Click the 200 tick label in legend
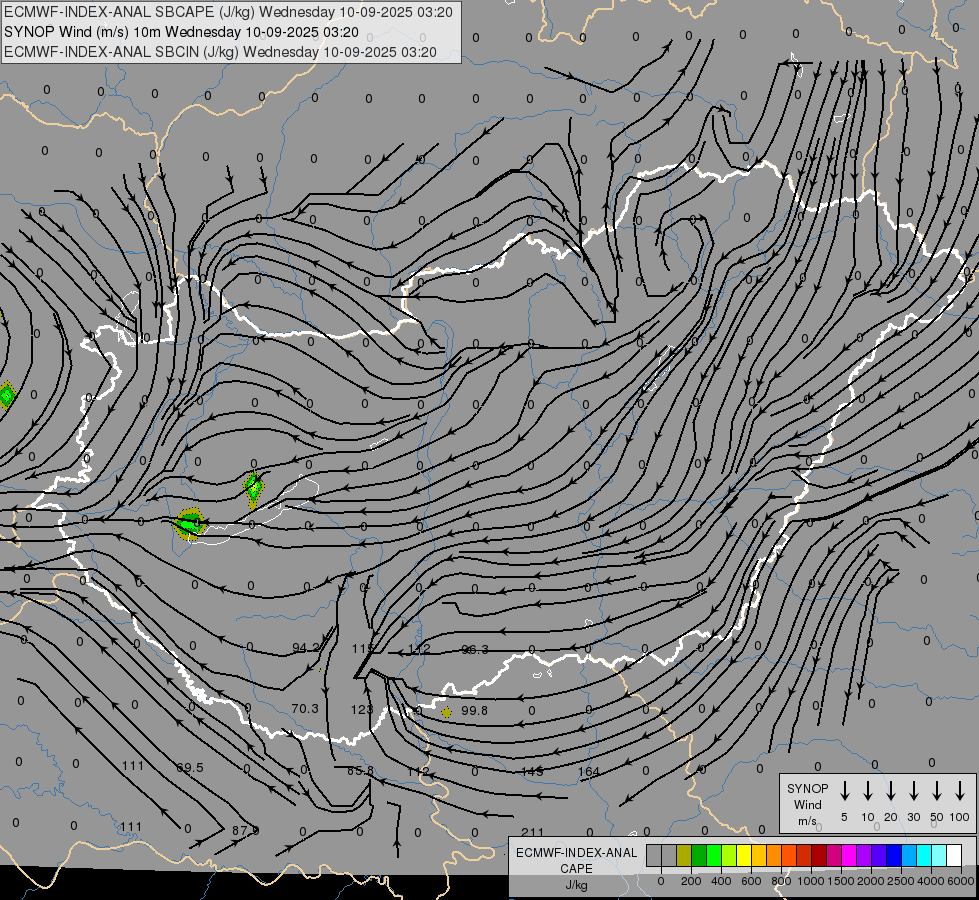Image resolution: width=979 pixels, height=900 pixels. [691, 881]
